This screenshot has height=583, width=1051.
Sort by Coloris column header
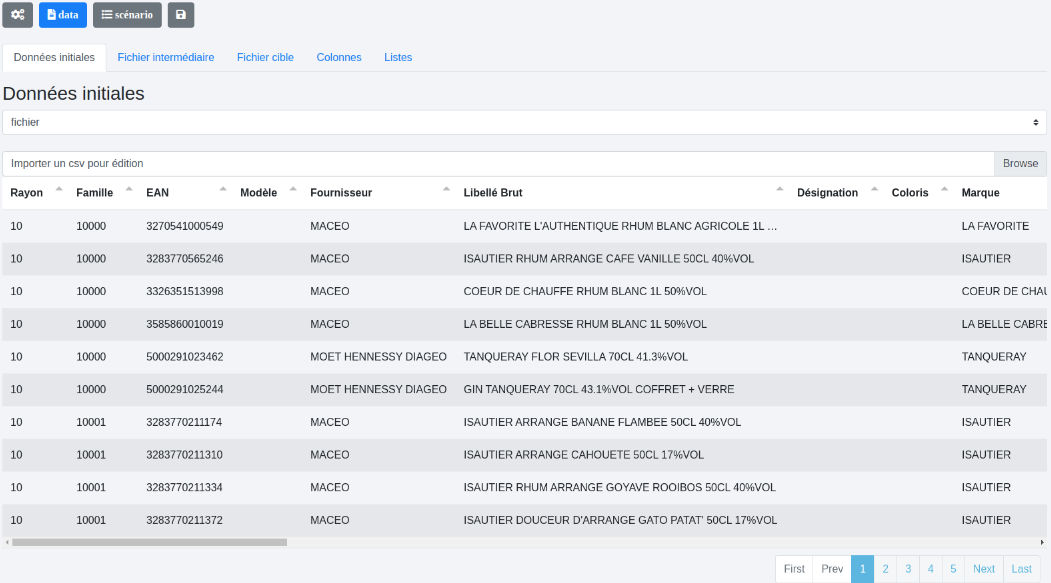pyautogui.click(x=910, y=193)
